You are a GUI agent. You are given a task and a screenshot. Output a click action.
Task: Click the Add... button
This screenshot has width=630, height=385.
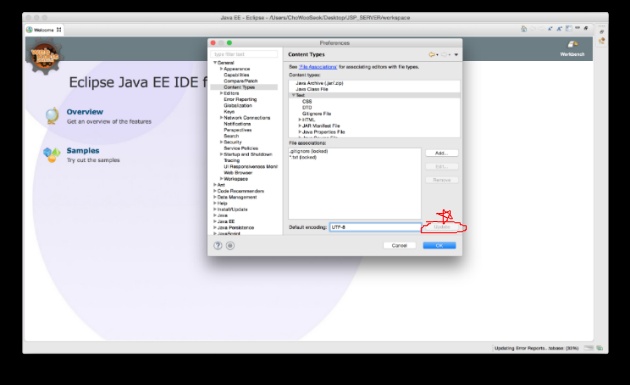[442, 153]
